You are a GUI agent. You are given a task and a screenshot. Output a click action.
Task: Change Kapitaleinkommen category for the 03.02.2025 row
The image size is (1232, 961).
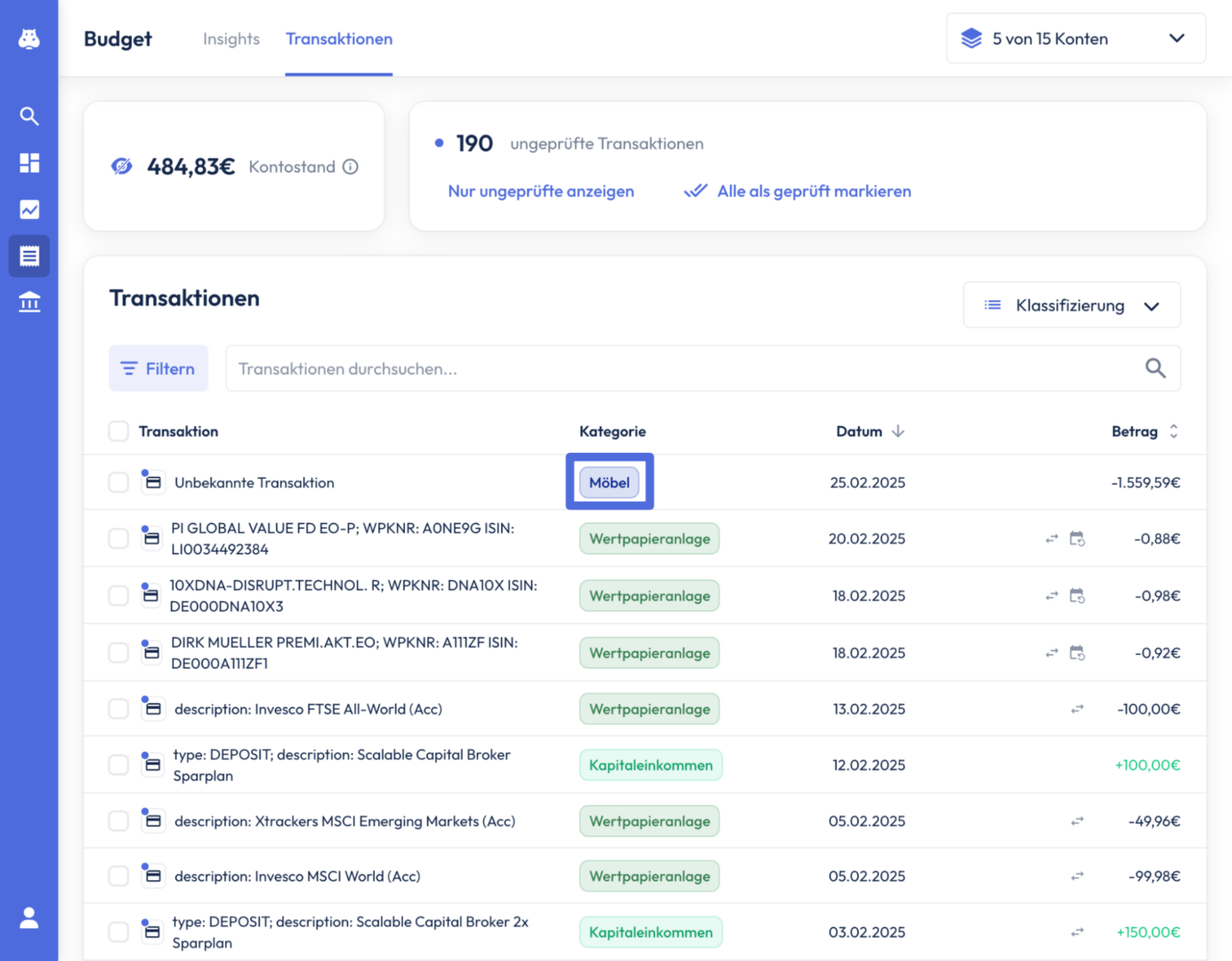pos(651,932)
